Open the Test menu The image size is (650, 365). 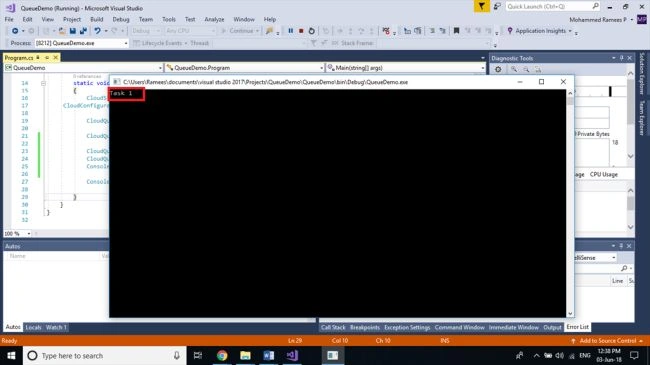(190, 19)
